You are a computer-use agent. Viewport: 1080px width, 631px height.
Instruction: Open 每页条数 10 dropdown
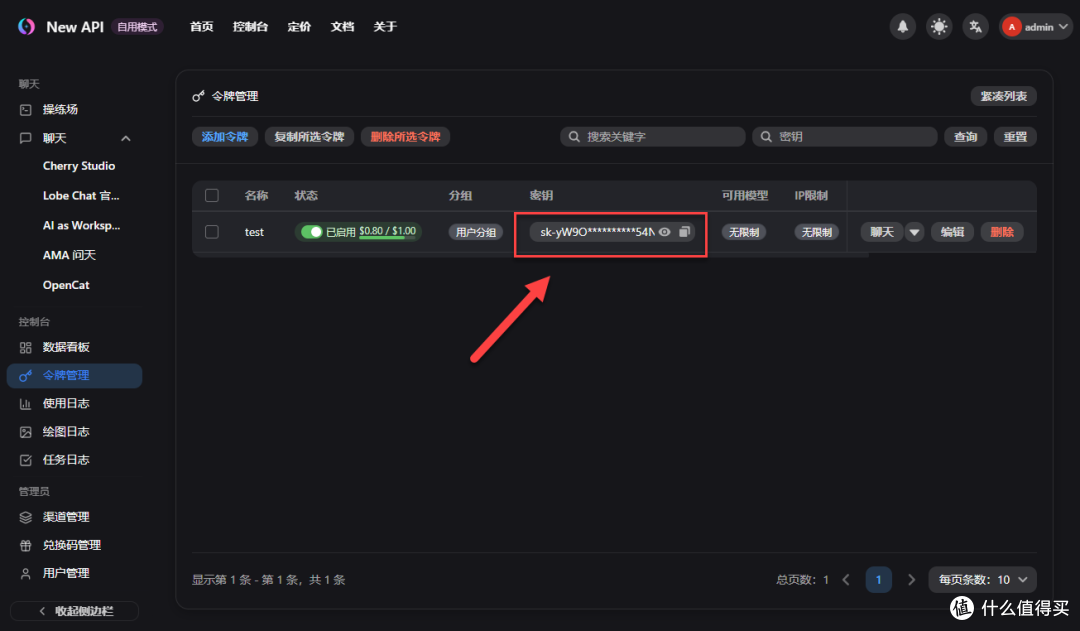(982, 580)
